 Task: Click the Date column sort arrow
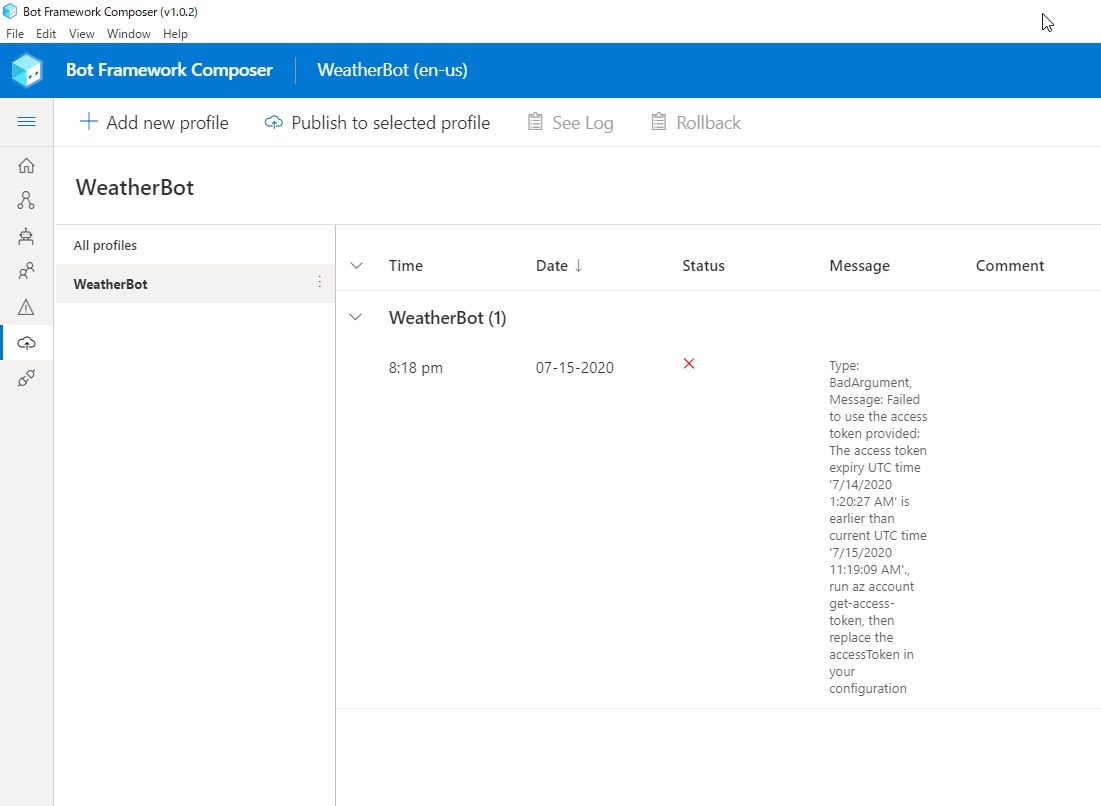click(x=579, y=265)
